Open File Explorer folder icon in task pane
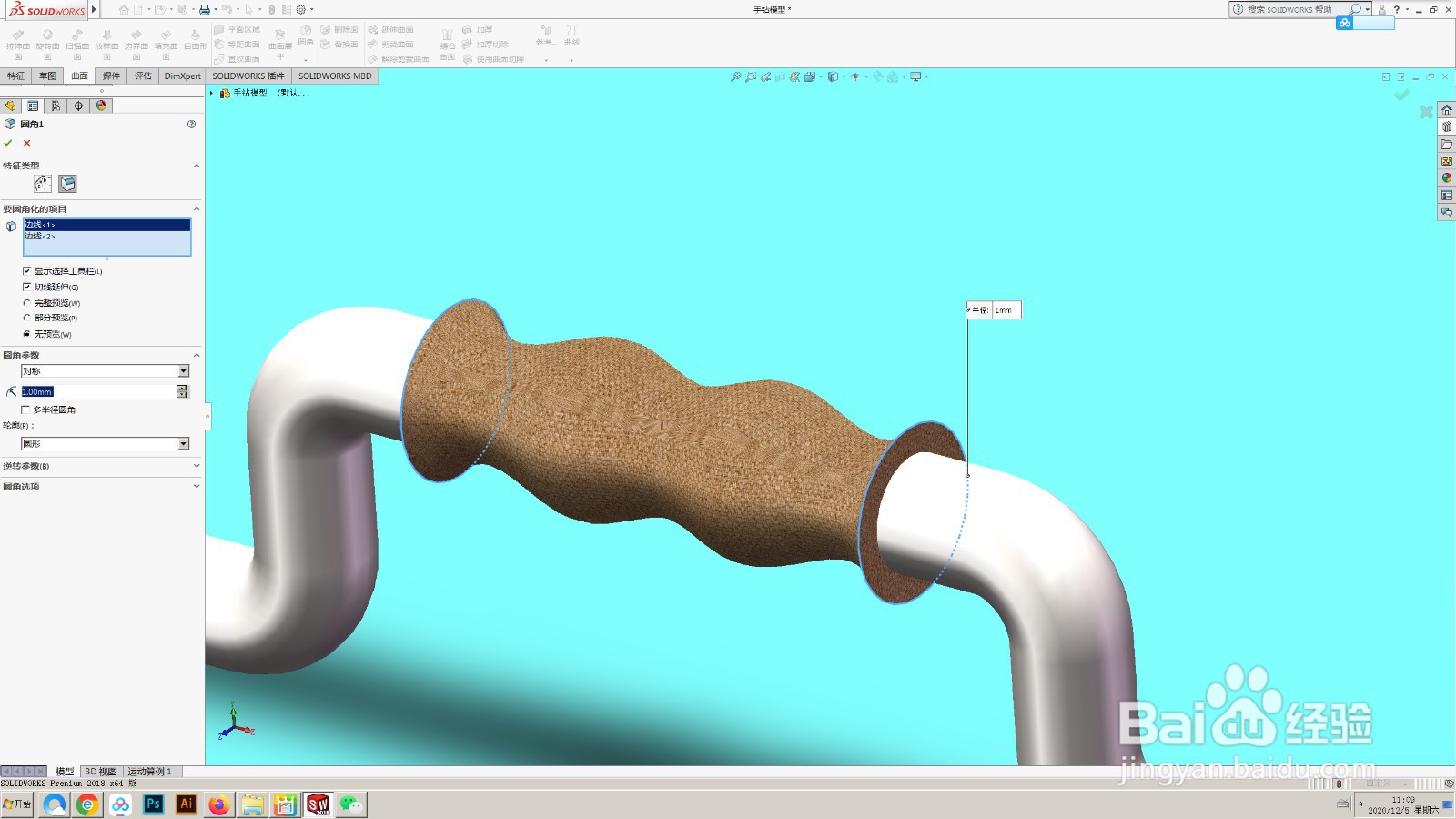This screenshot has width=1456, height=819. coord(1447,145)
